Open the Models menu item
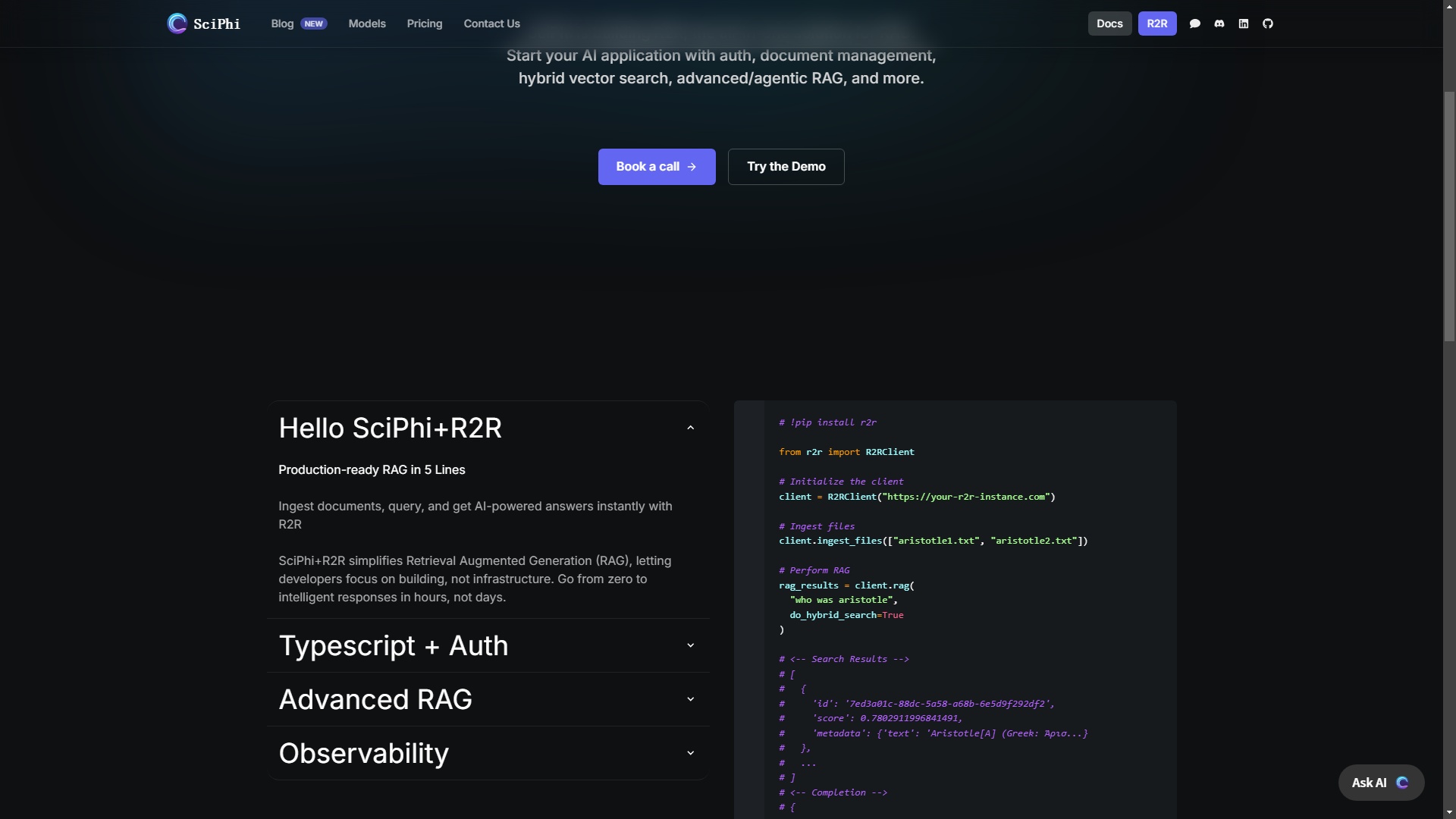This screenshot has width=1456, height=819. click(x=366, y=24)
